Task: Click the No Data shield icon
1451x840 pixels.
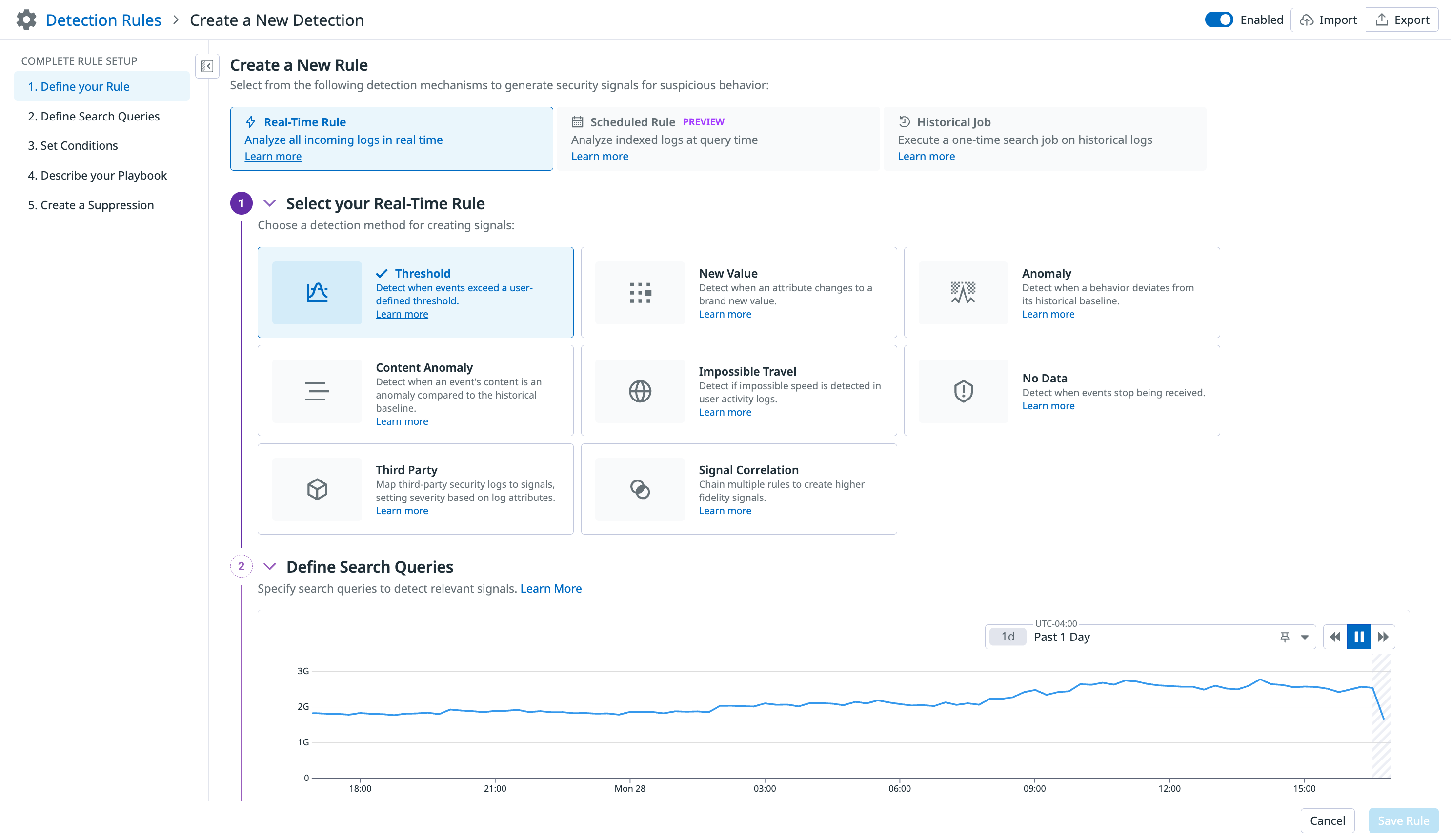Action: (x=963, y=391)
